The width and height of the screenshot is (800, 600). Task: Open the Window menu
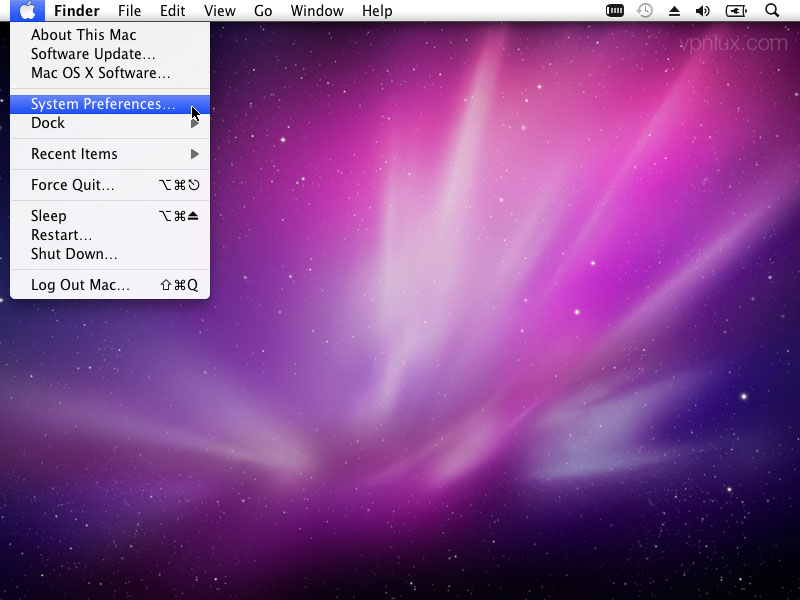[317, 11]
